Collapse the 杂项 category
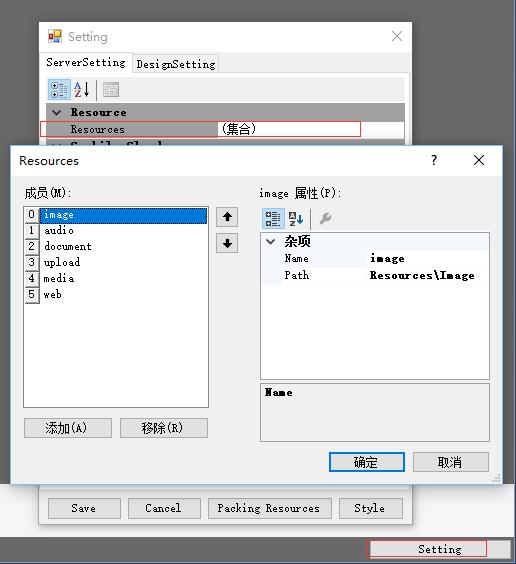 pos(270,241)
